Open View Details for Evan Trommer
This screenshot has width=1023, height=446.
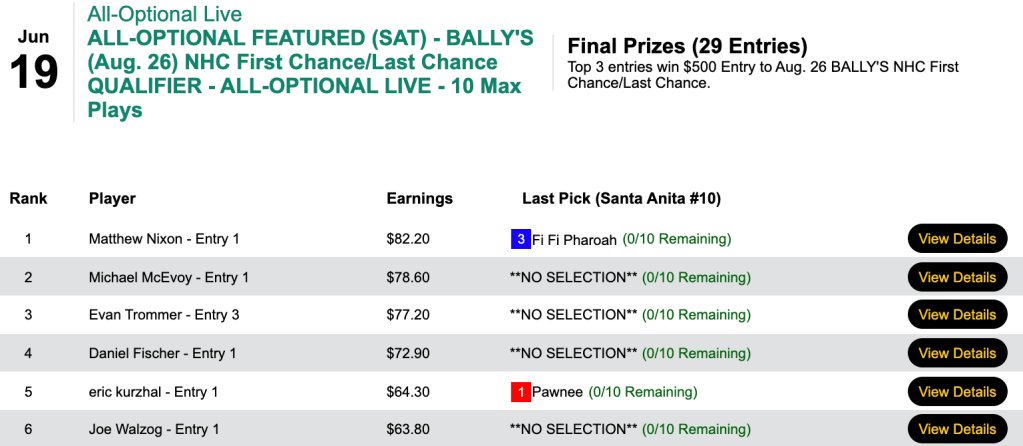[957, 315]
